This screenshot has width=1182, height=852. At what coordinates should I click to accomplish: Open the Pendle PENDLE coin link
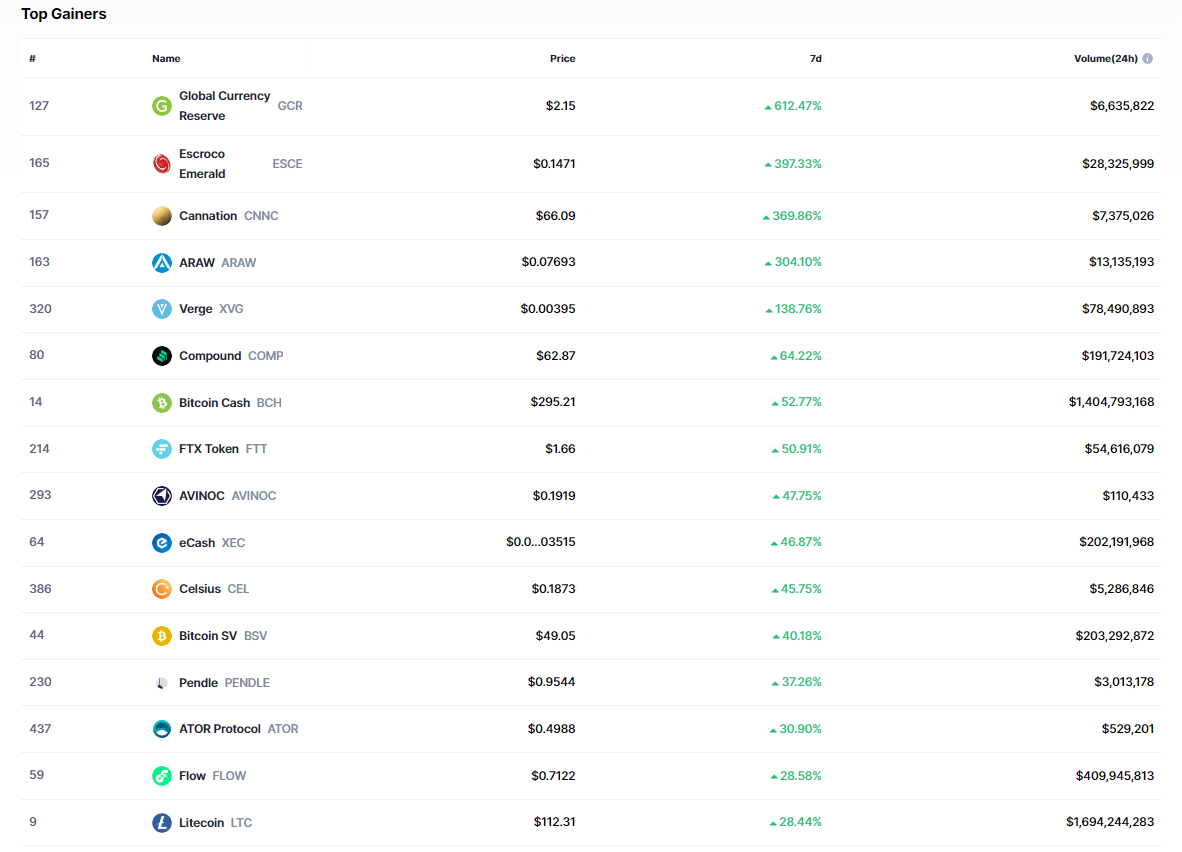[198, 683]
